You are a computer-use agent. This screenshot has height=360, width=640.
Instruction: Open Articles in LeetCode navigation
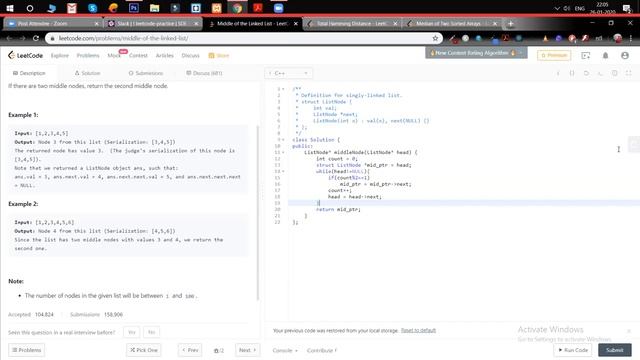(x=164, y=56)
